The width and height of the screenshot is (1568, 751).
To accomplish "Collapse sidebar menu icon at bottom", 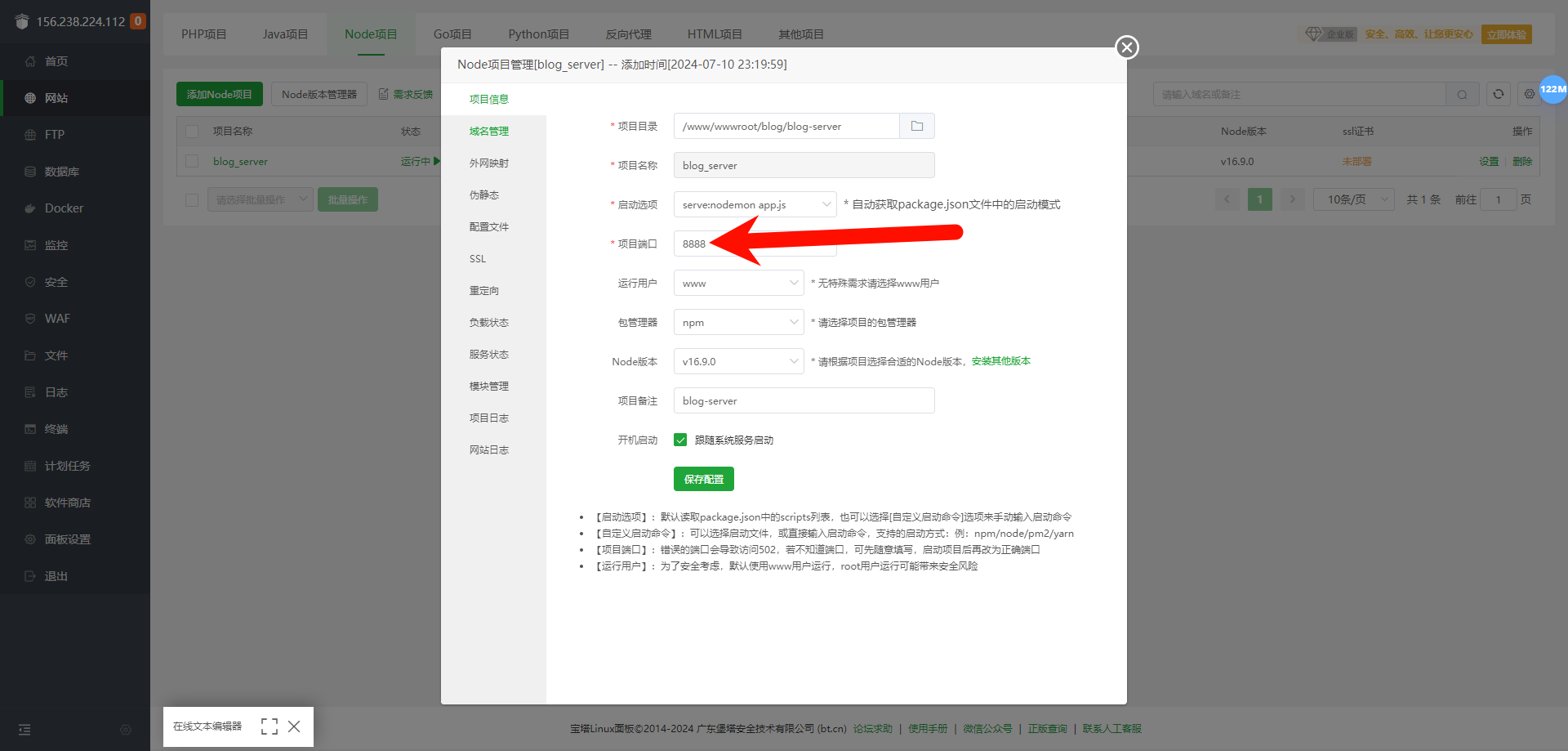I will [24, 730].
